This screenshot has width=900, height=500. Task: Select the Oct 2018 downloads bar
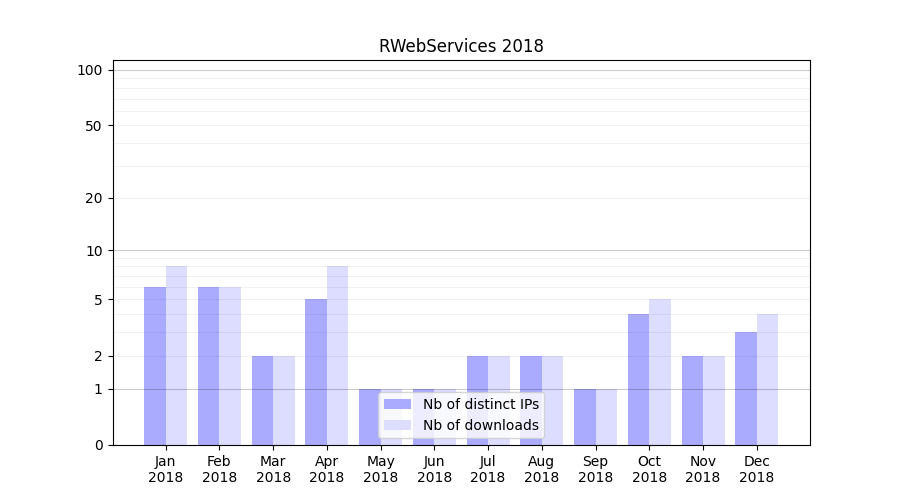(660, 372)
